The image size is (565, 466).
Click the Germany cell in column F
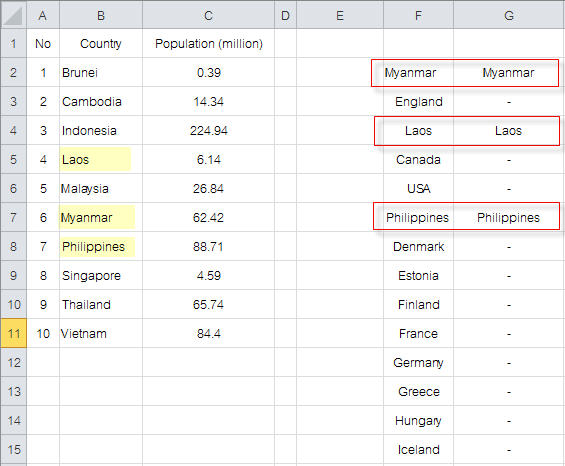[x=418, y=363]
